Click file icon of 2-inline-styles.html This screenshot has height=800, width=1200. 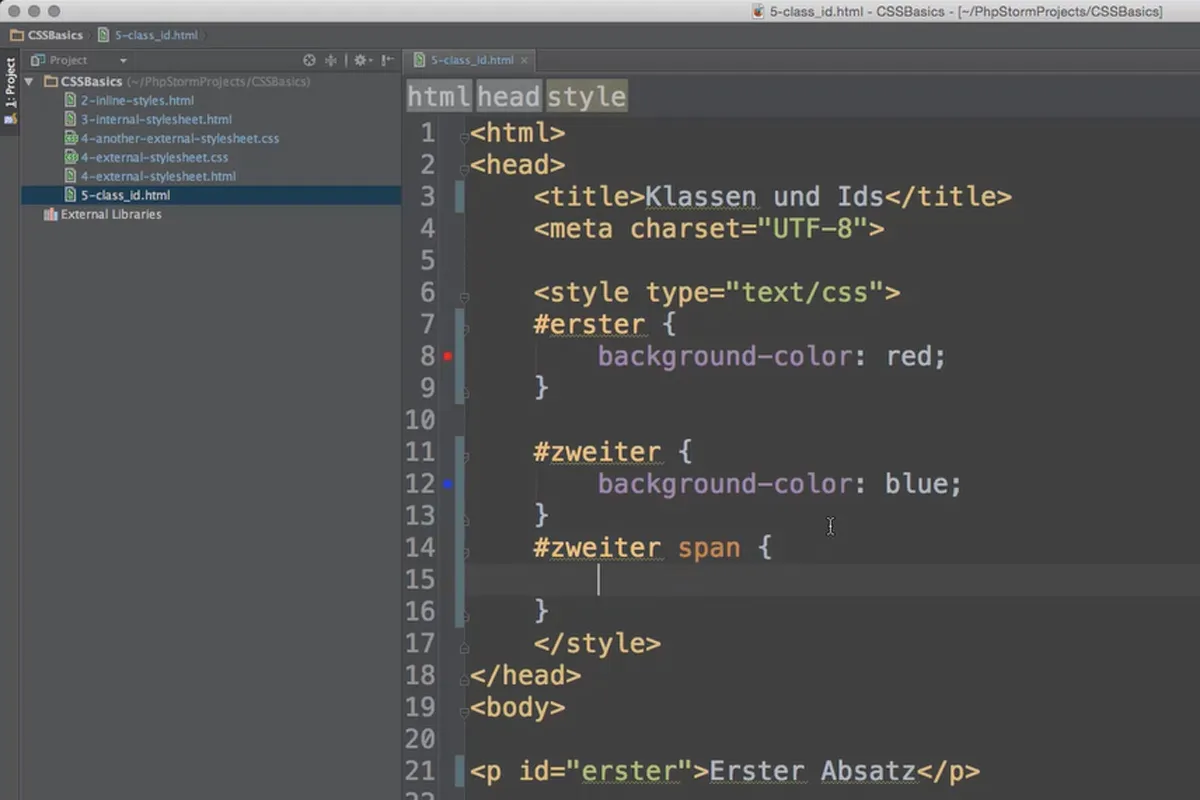coord(71,100)
